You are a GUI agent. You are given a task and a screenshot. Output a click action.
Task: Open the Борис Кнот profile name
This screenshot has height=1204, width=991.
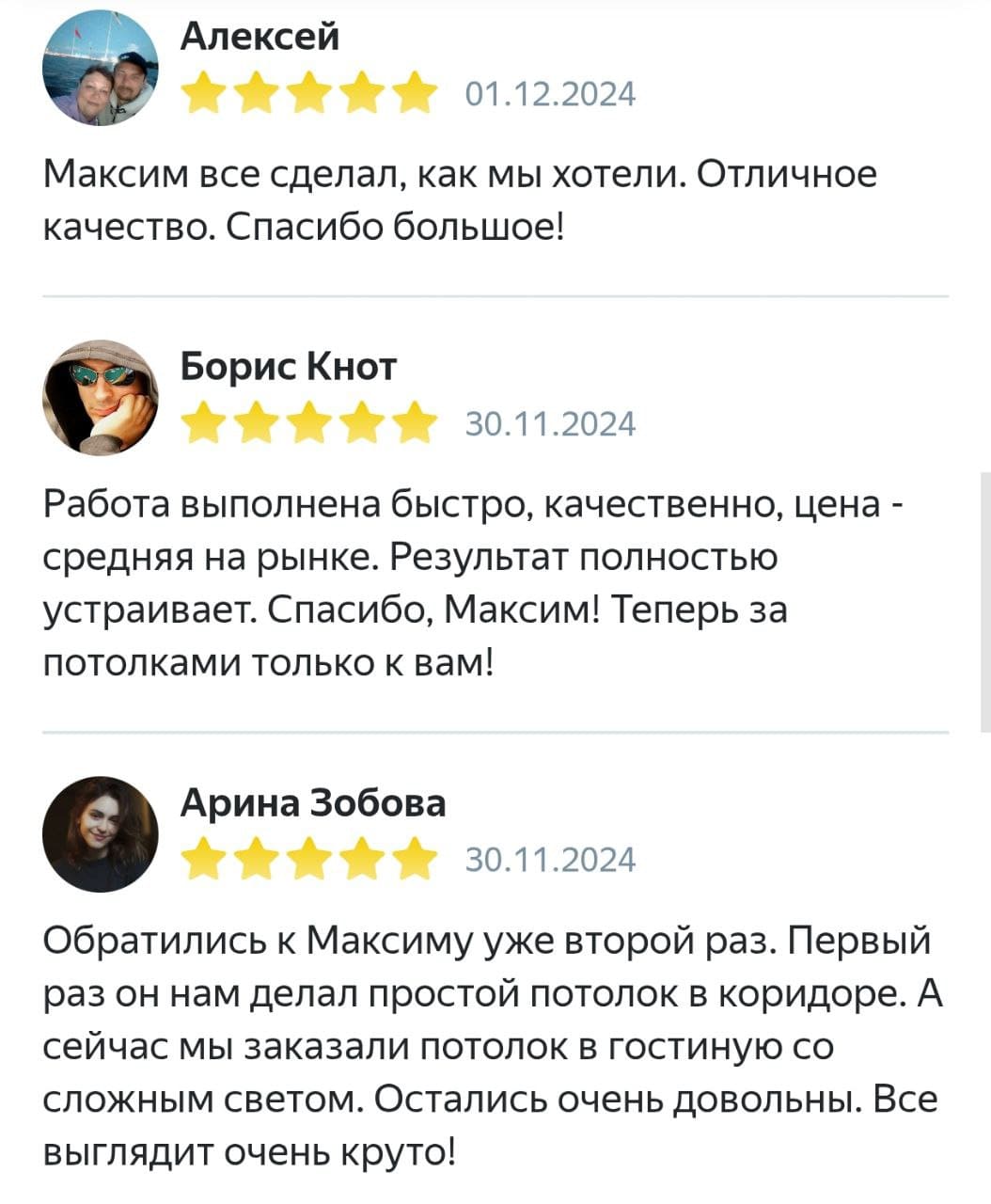tap(289, 365)
